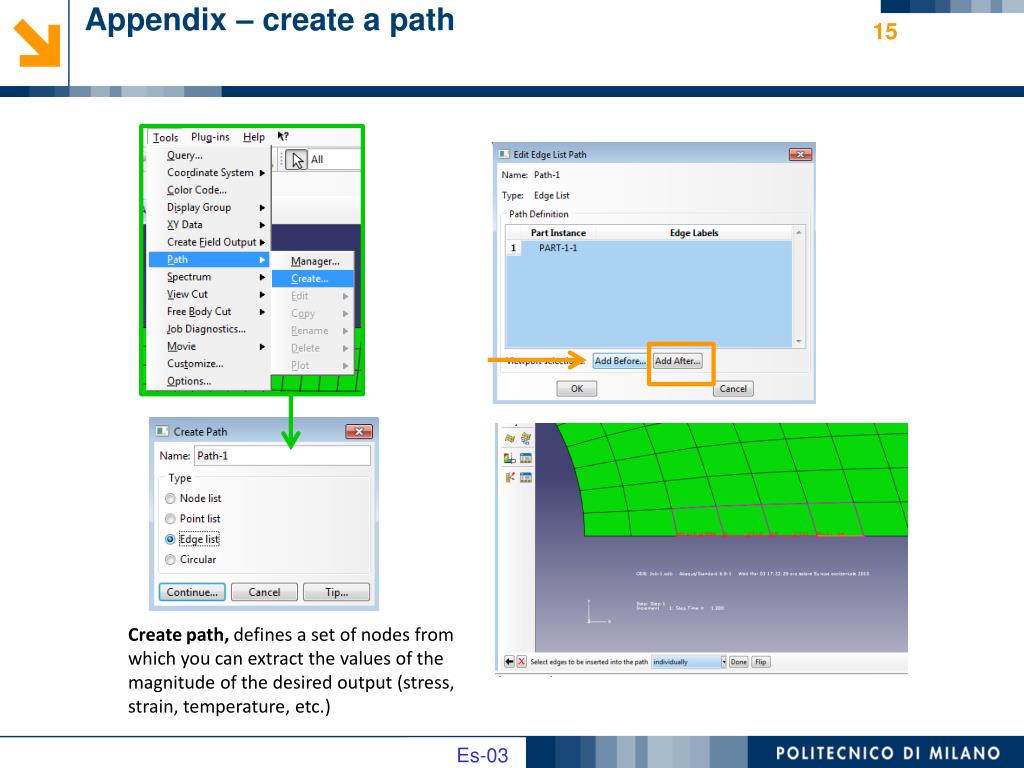The height and width of the screenshot is (768, 1024).
Task: Click the toolbox icon with red lines
Action: click(x=509, y=477)
